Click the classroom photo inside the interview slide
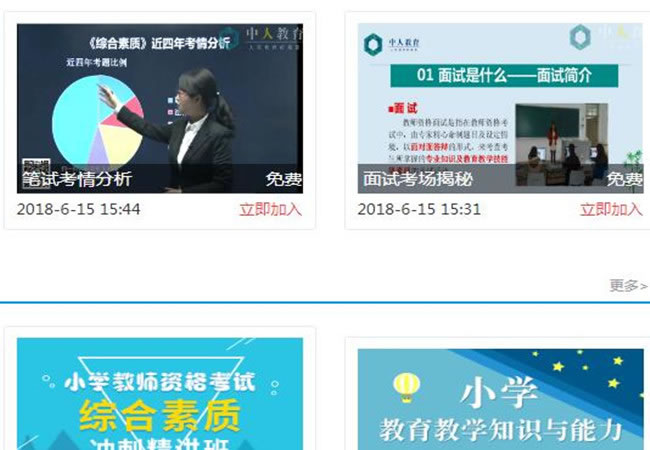Image resolution: width=650 pixels, height=450 pixels. (x=562, y=145)
